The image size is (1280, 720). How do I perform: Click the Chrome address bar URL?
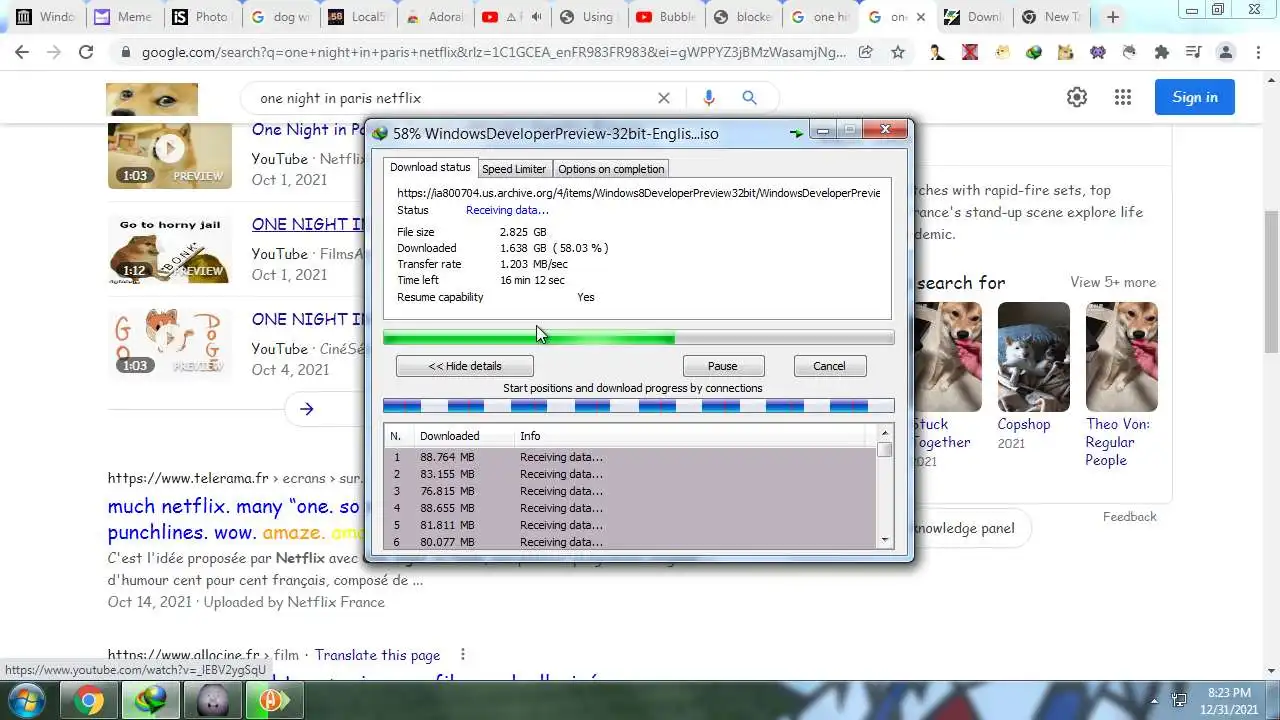click(494, 52)
